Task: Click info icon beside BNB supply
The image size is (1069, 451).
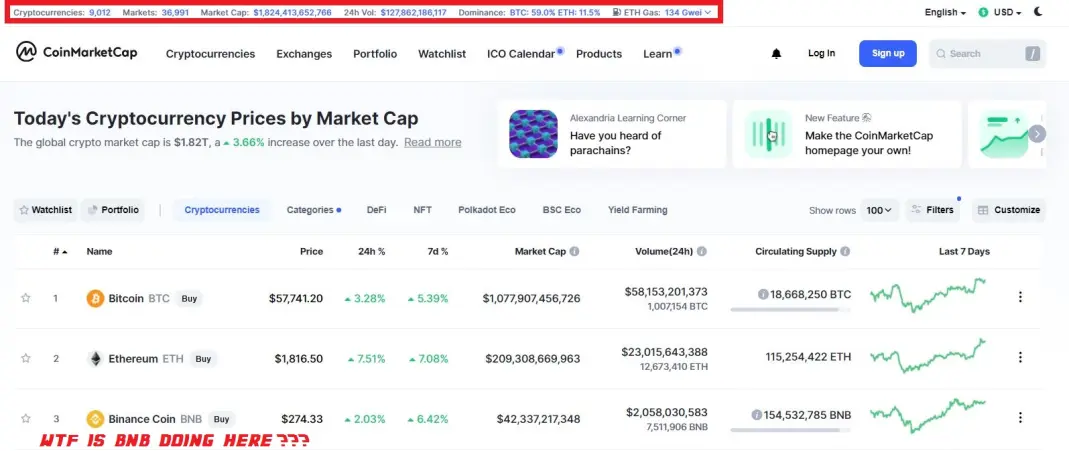Action: (x=757, y=415)
